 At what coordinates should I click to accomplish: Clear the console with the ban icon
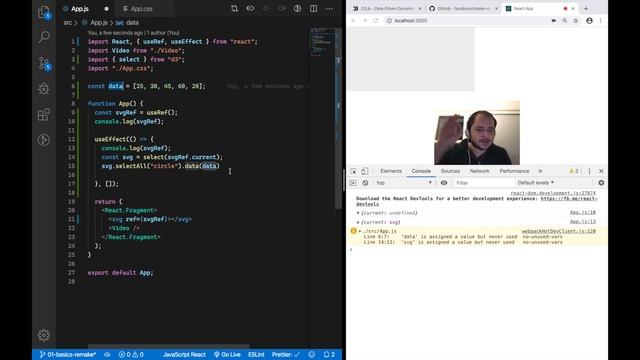point(365,183)
